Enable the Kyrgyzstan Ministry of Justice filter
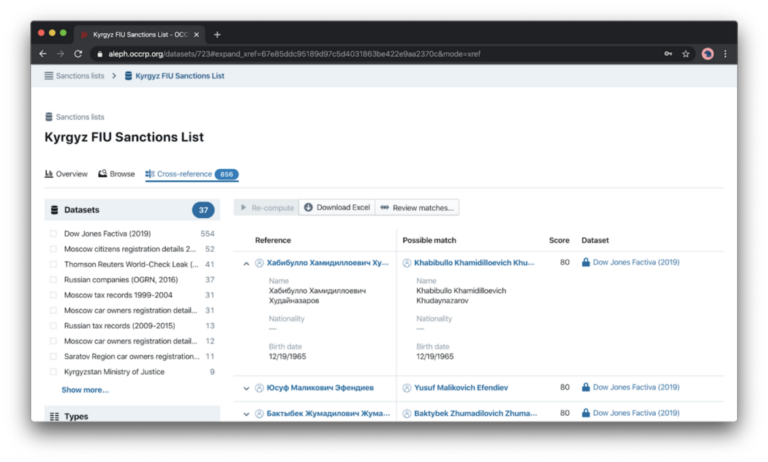The image size is (768, 462). [54, 372]
